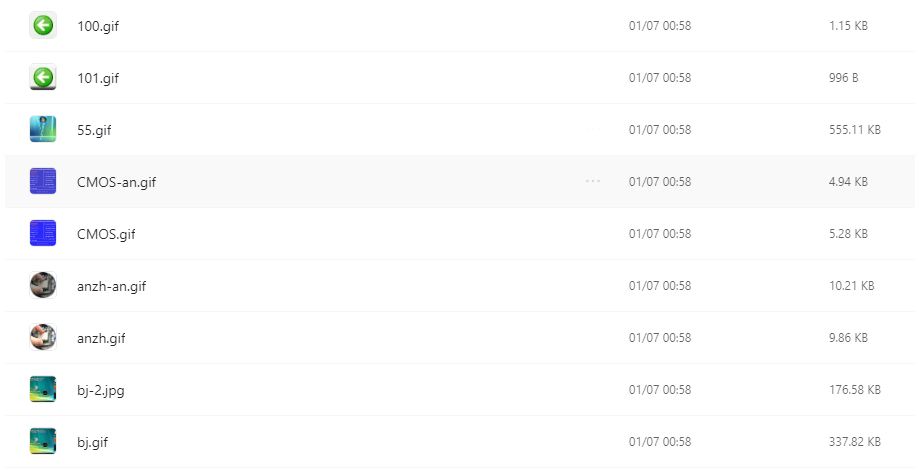
Task: Open the bj.gif file name
Action: pyautogui.click(x=92, y=442)
